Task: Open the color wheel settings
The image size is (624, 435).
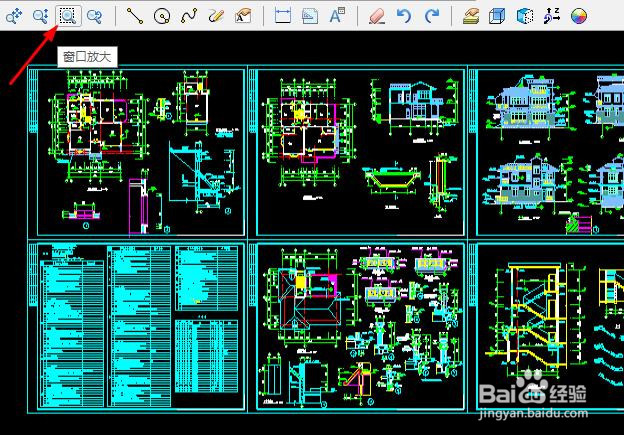Action: tap(579, 16)
